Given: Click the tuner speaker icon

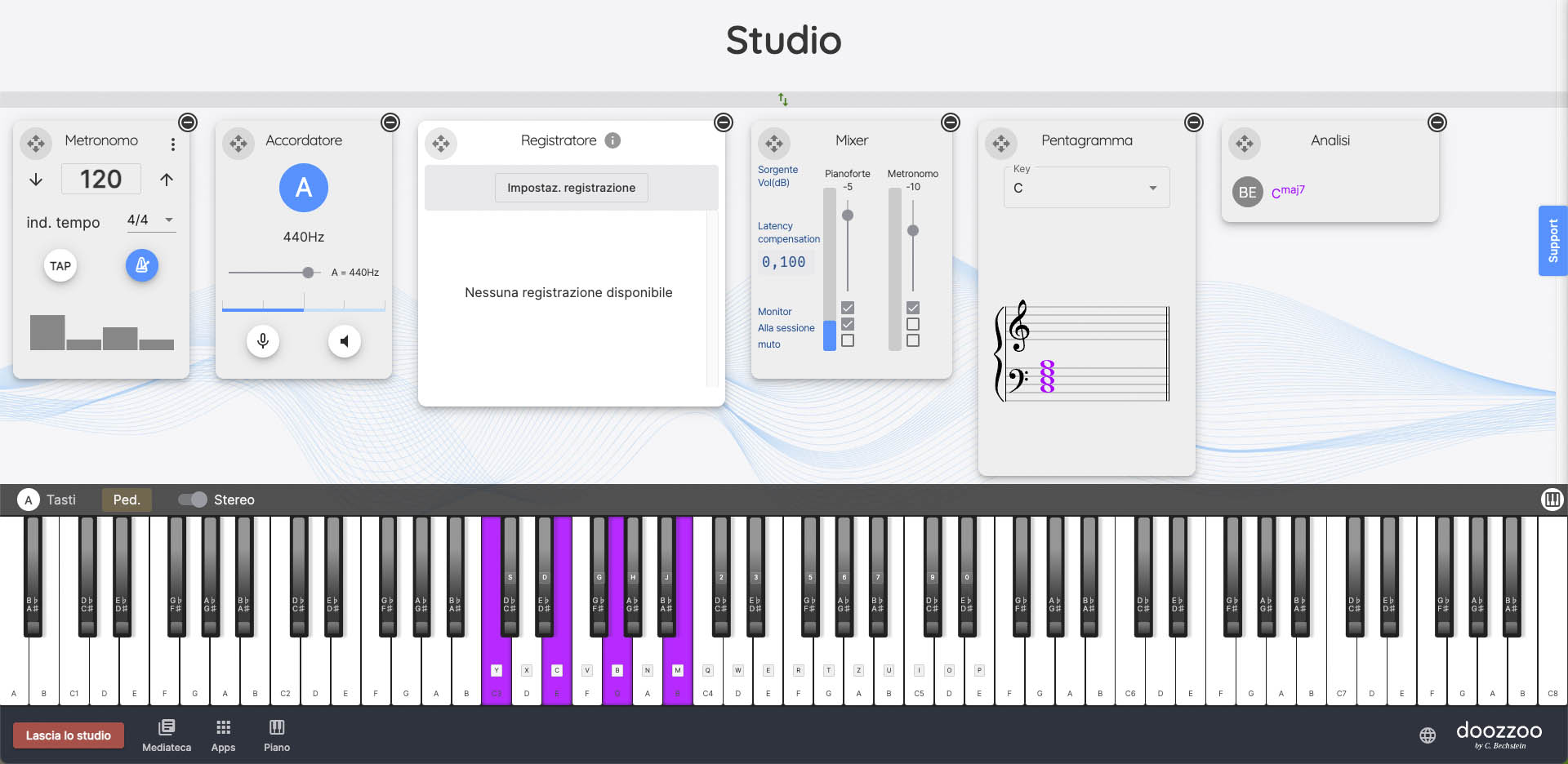Looking at the screenshot, I should click(x=345, y=340).
